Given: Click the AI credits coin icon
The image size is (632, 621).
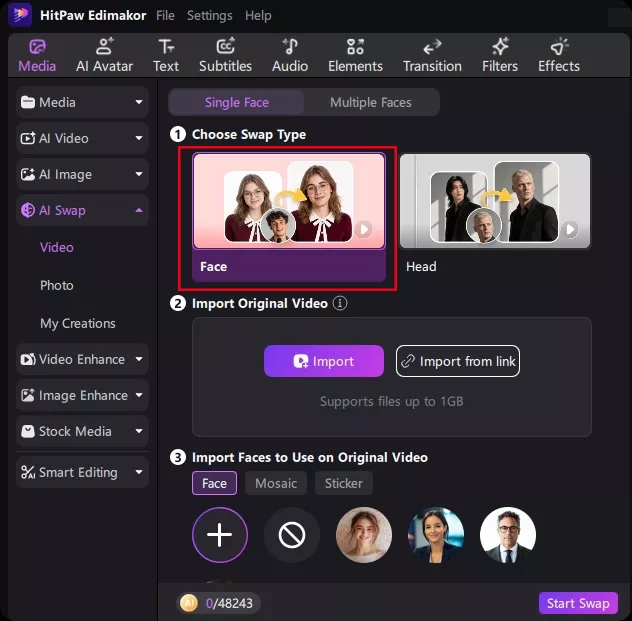Looking at the screenshot, I should point(189,603).
